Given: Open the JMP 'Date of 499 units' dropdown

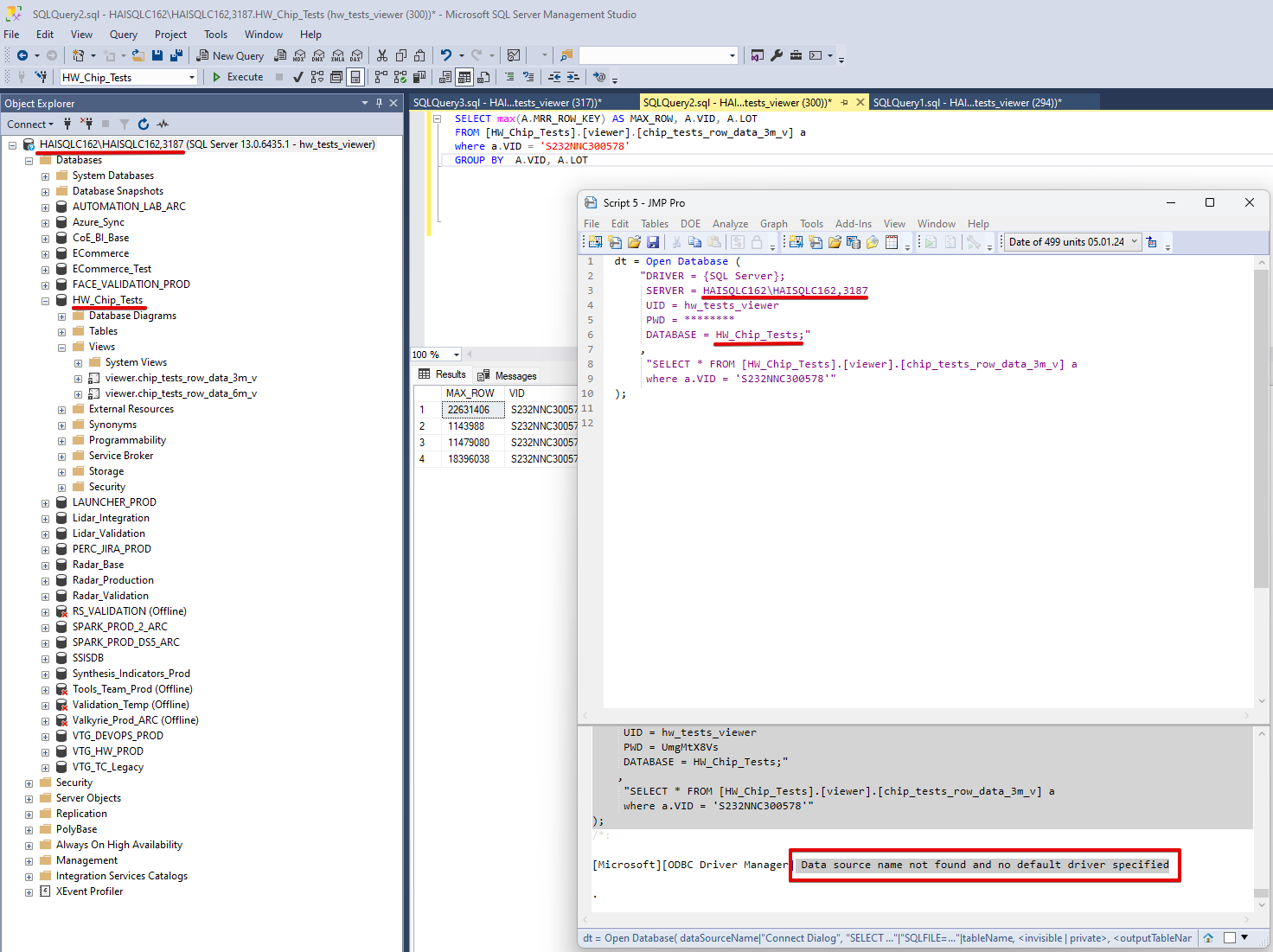Looking at the screenshot, I should pyautogui.click(x=1135, y=242).
